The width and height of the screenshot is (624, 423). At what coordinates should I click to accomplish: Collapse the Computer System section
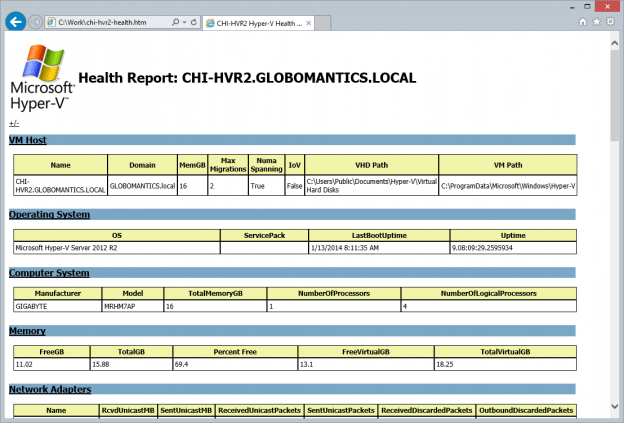point(49,273)
